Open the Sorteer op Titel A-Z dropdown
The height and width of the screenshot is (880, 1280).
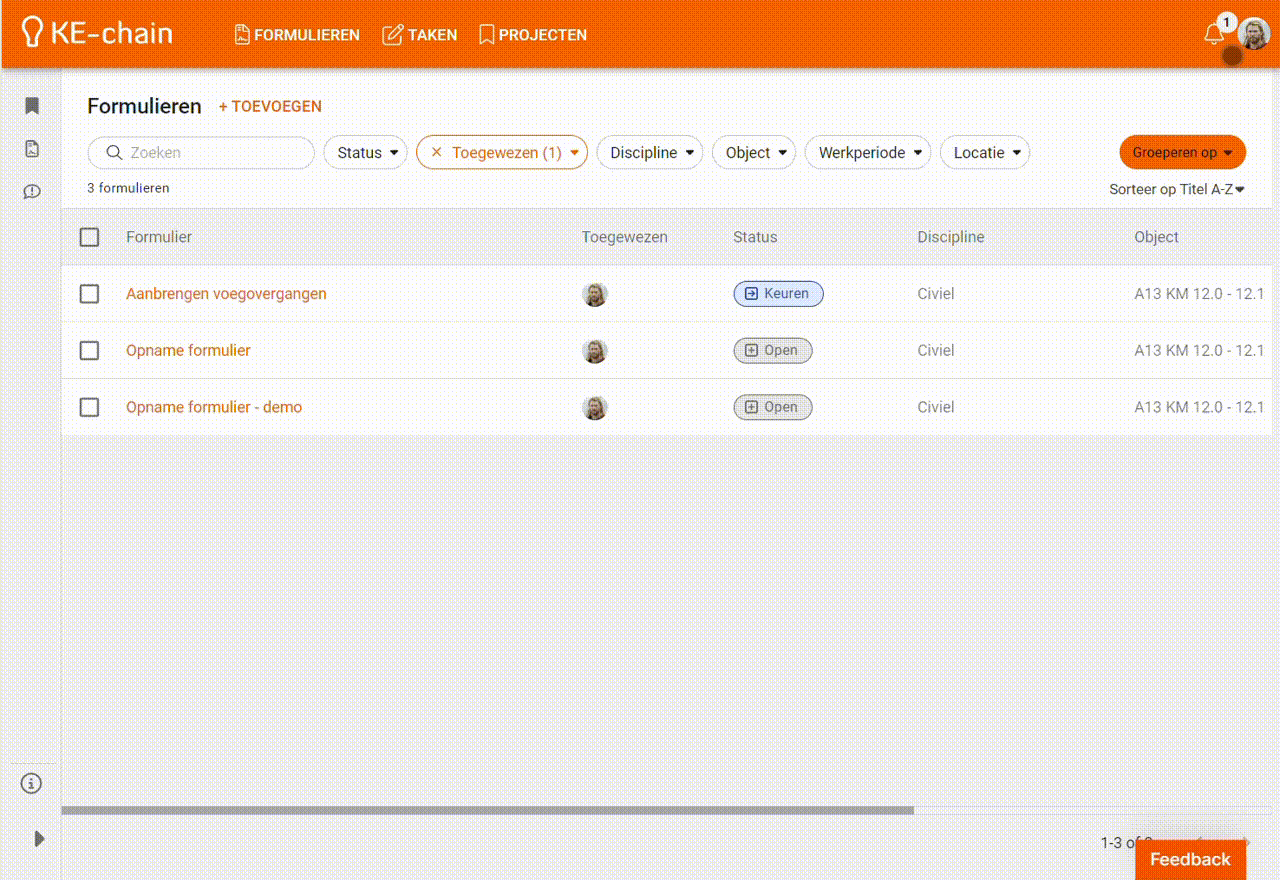click(x=1176, y=189)
